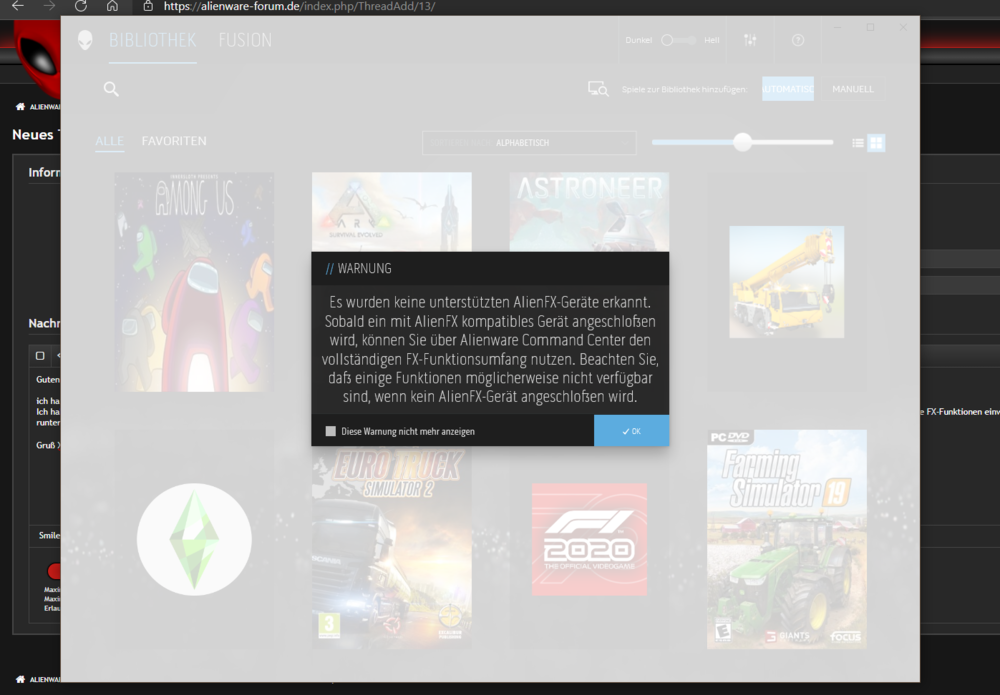Image resolution: width=1000 pixels, height=695 pixels.
Task: Click the browser back arrow
Action: (15, 7)
